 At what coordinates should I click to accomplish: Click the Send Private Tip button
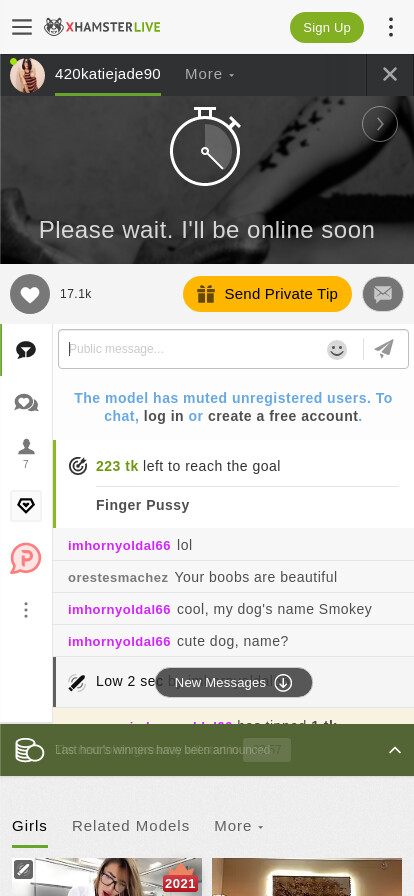tap(267, 294)
